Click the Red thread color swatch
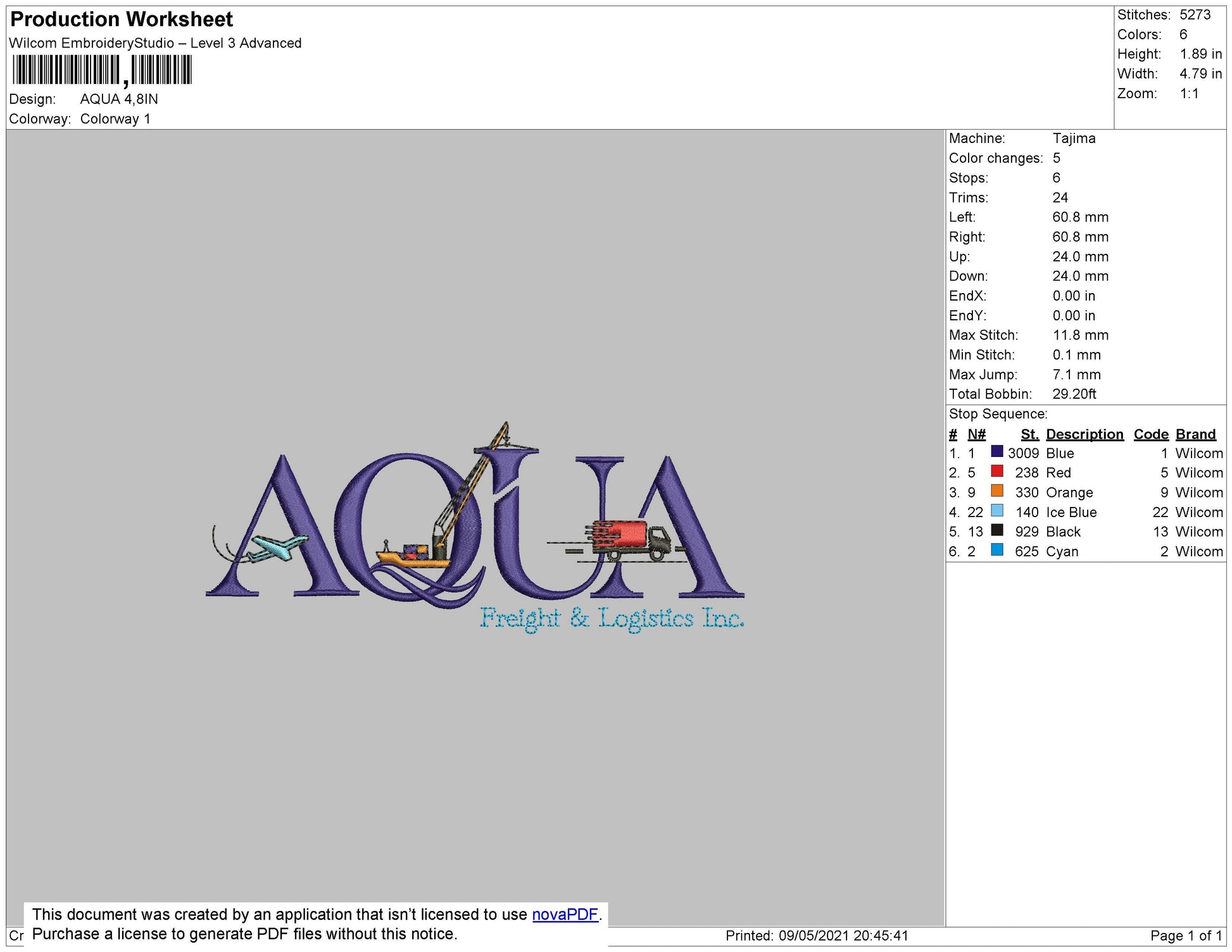The height and width of the screenshot is (952, 1232). (x=996, y=471)
